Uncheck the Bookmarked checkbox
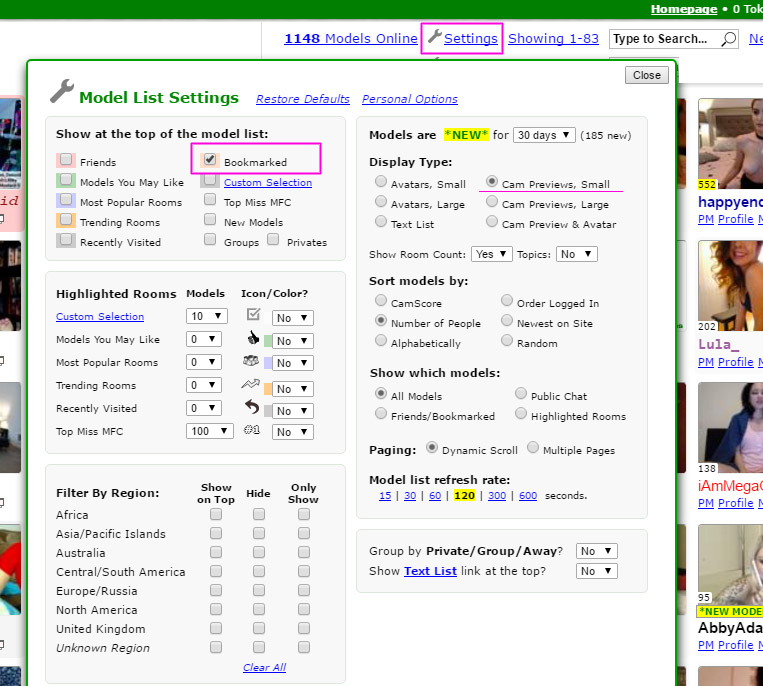763x686 pixels. pyautogui.click(x=210, y=159)
